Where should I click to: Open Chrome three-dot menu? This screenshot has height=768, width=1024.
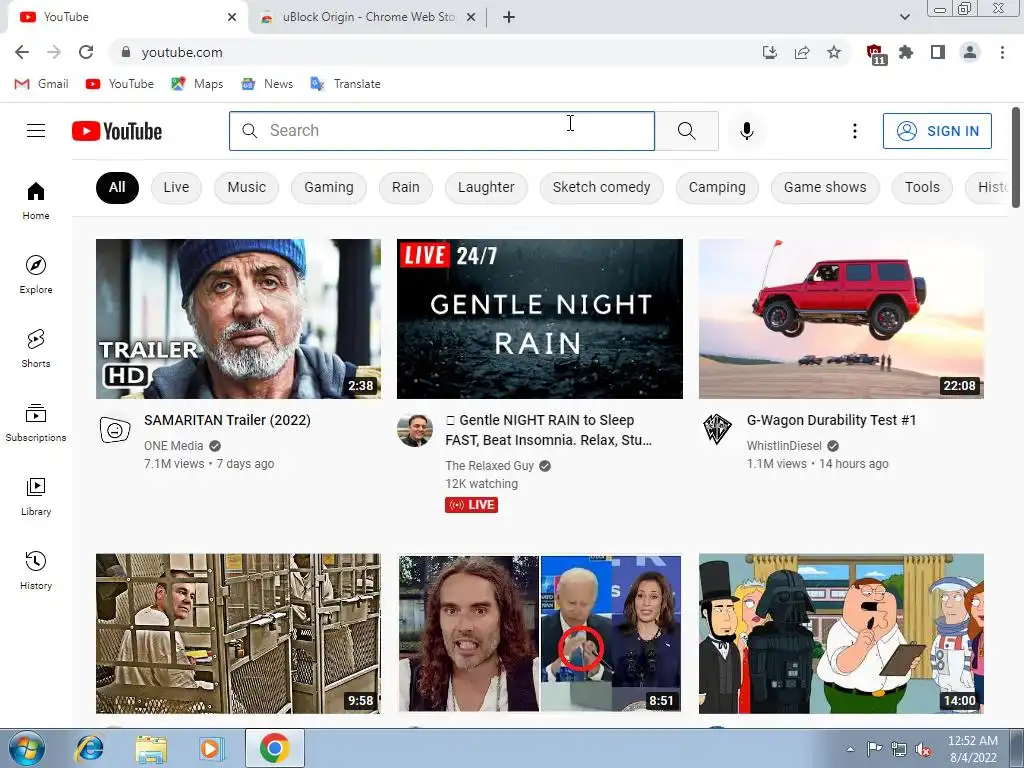(1002, 52)
